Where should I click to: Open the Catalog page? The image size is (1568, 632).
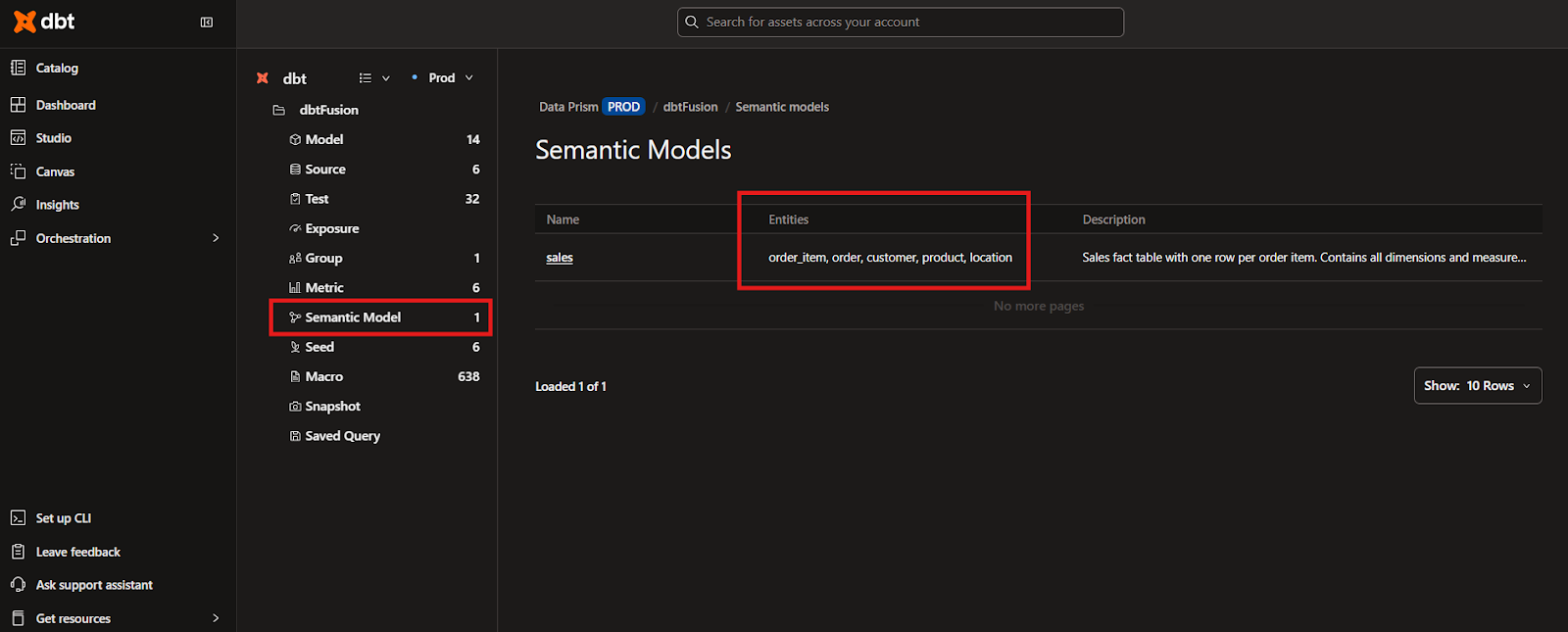pyautogui.click(x=57, y=68)
